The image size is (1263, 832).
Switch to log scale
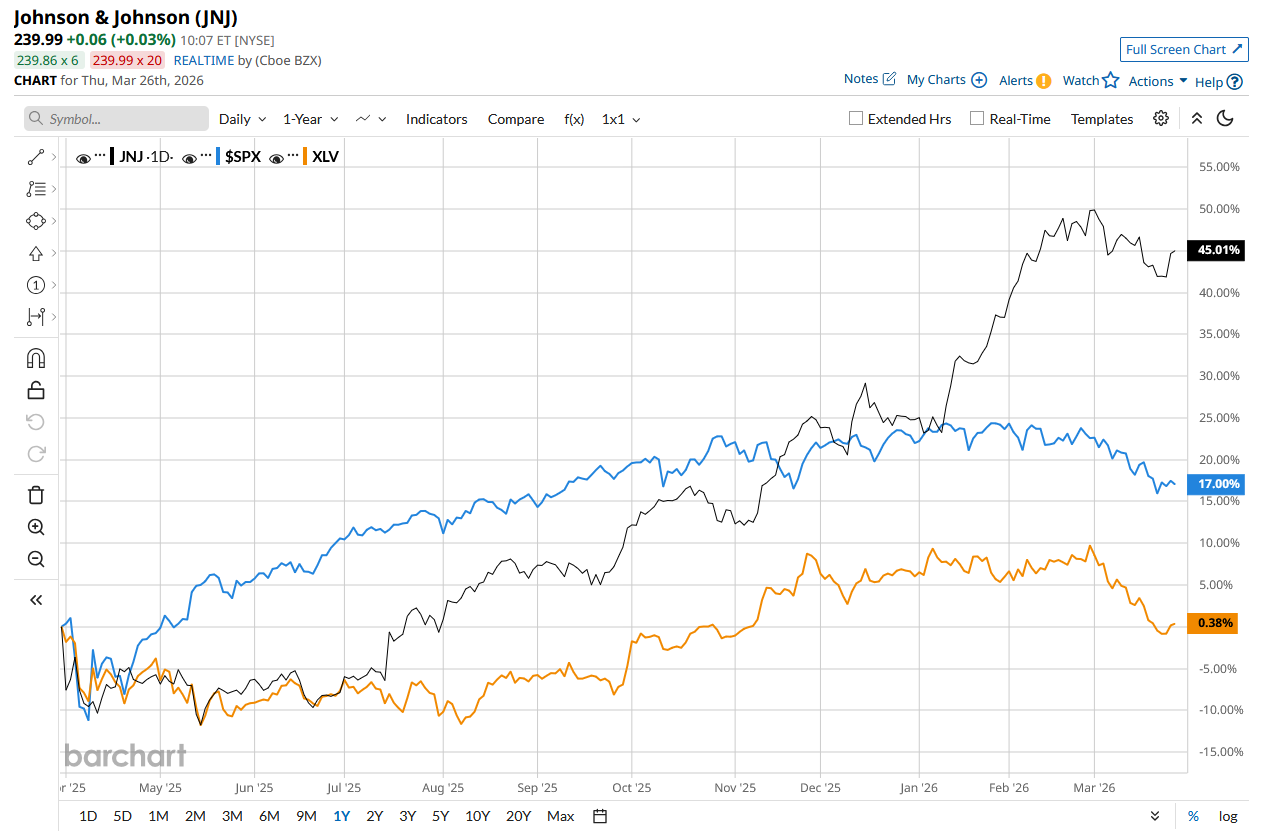[x=1227, y=816]
